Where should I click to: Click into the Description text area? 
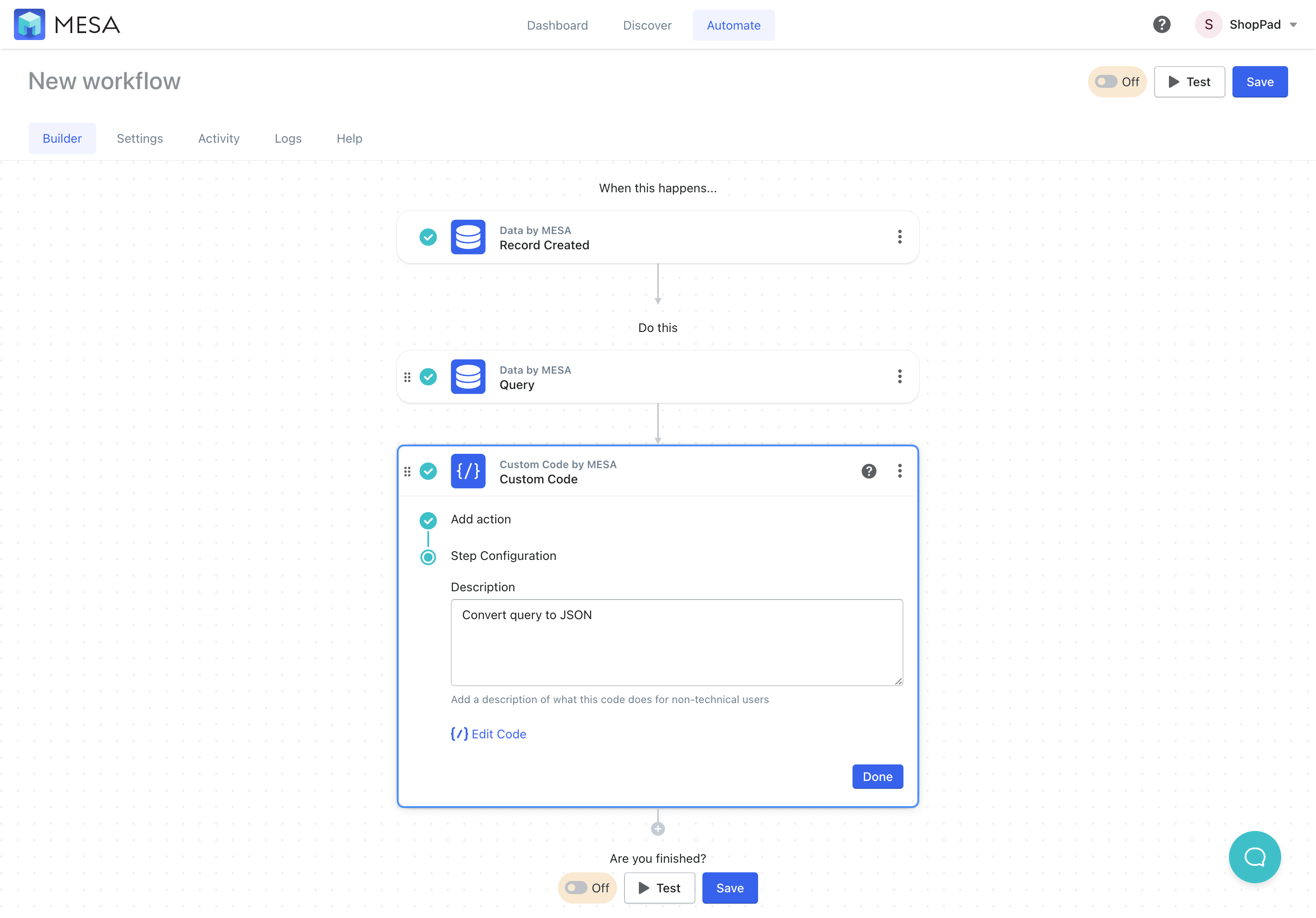(676, 642)
